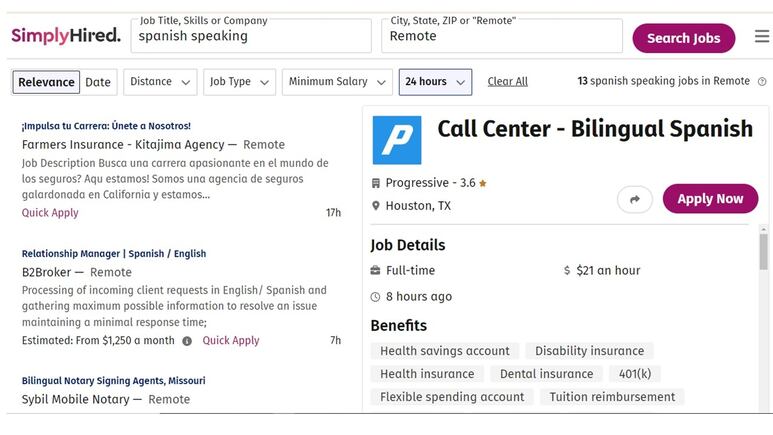Click the job details scrollbar
The image size is (773, 435).
pyautogui.click(x=764, y=250)
